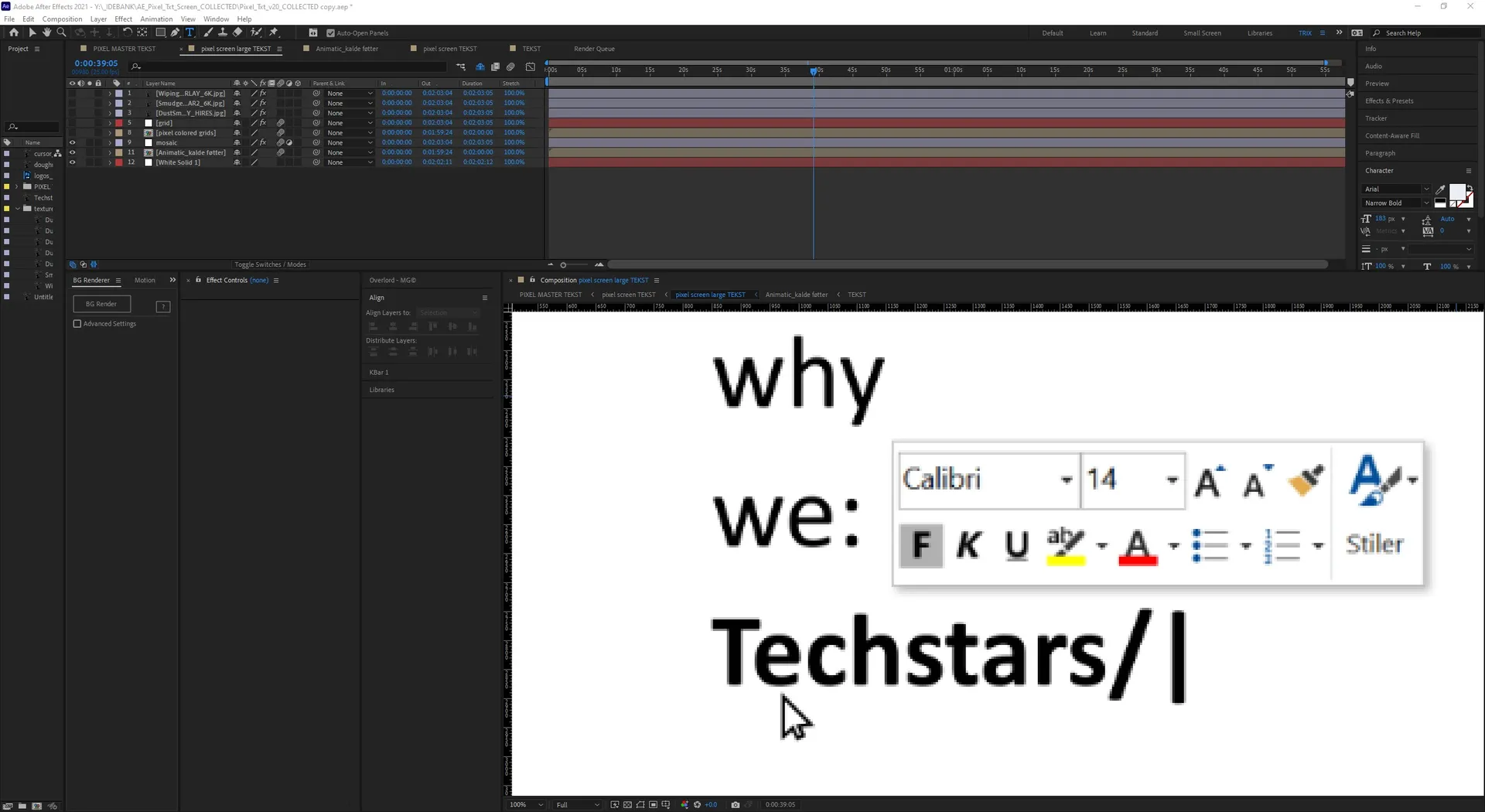Expand the mosaic layer twirl arrow
The height and width of the screenshot is (812, 1485).
click(x=110, y=142)
